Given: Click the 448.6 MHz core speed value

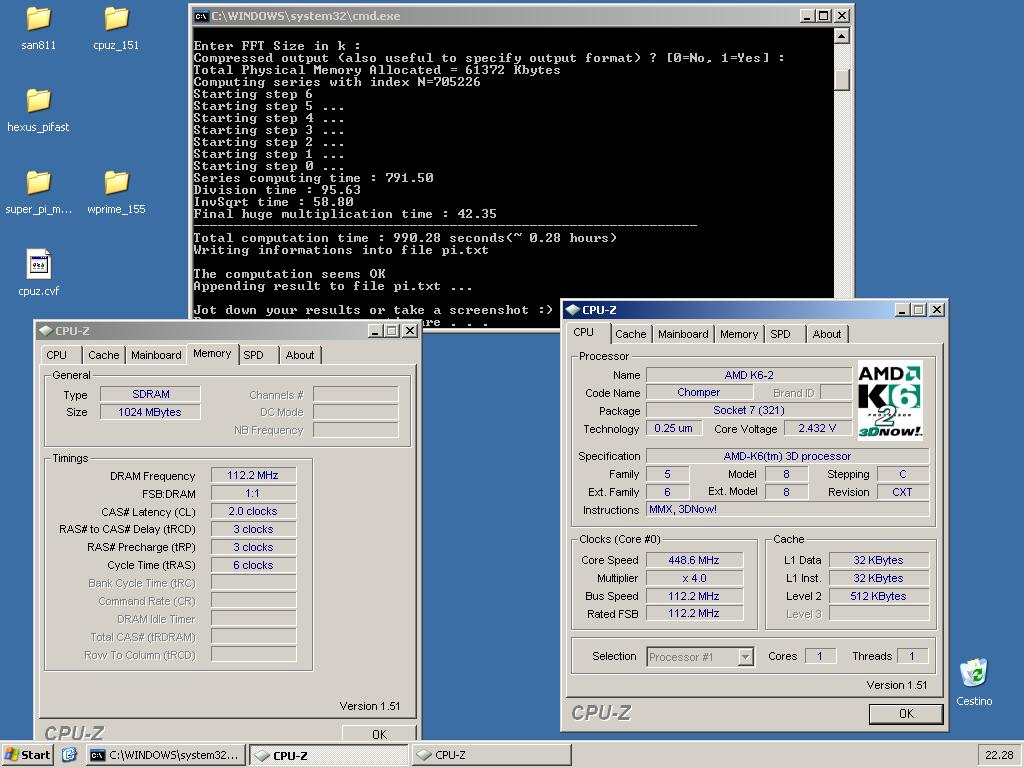Looking at the screenshot, I should [694, 560].
